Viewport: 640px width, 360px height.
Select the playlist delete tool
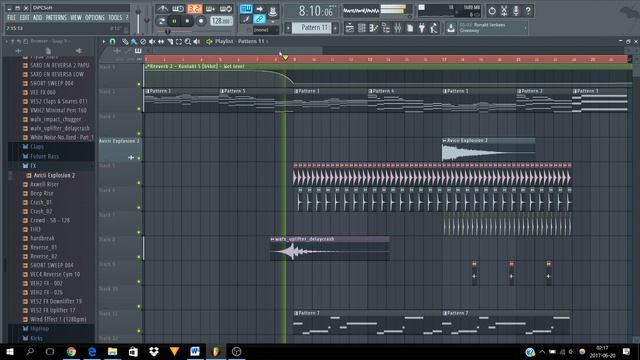143,41
